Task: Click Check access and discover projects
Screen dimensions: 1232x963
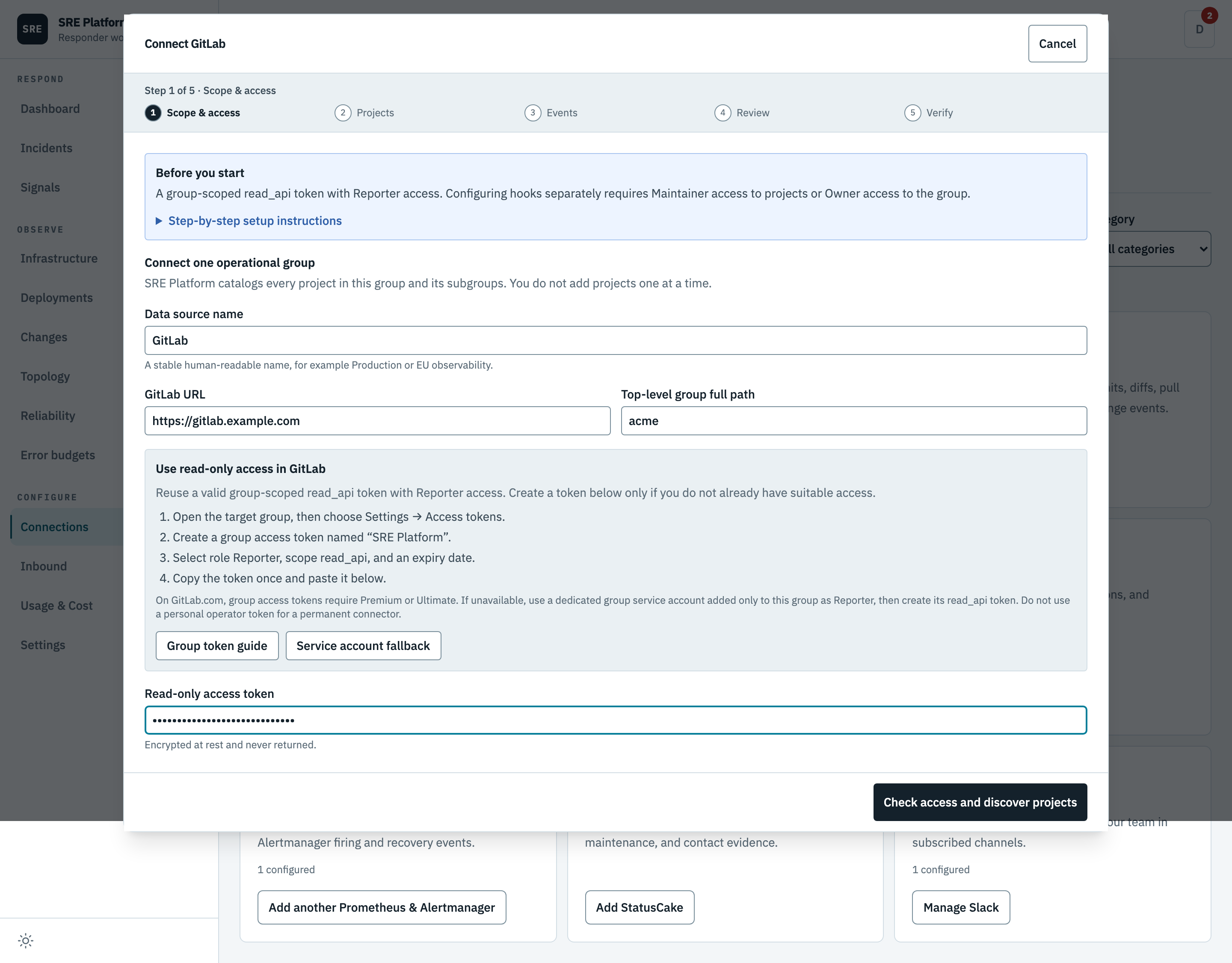Action: (x=980, y=802)
